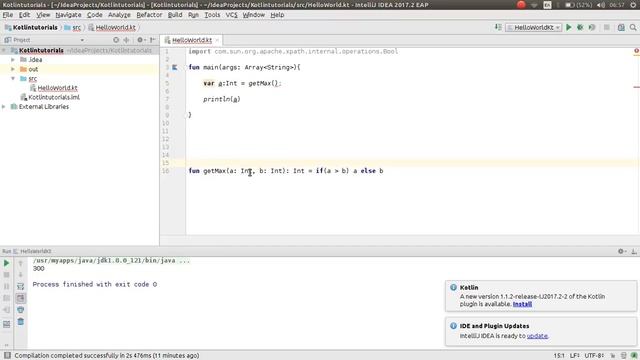640x360 pixels.
Task: Open the LF line separator selector
Action: point(575,356)
